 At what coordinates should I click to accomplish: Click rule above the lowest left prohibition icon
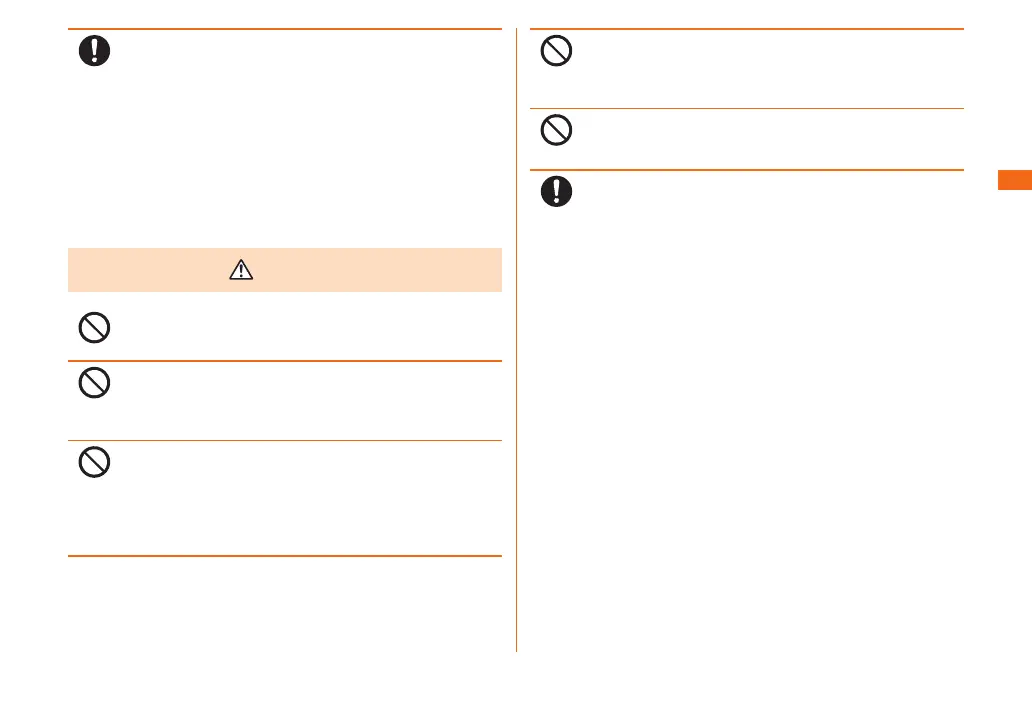pyautogui.click(x=284, y=441)
